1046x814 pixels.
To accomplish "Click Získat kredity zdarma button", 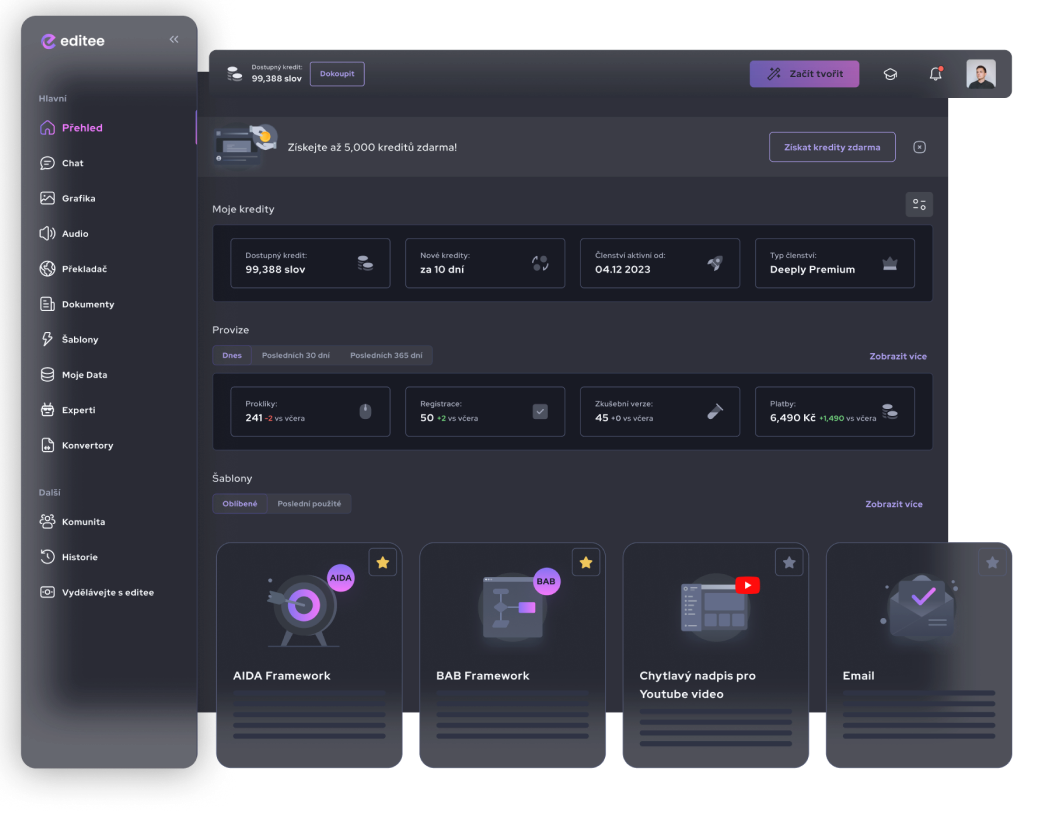I will (832, 147).
